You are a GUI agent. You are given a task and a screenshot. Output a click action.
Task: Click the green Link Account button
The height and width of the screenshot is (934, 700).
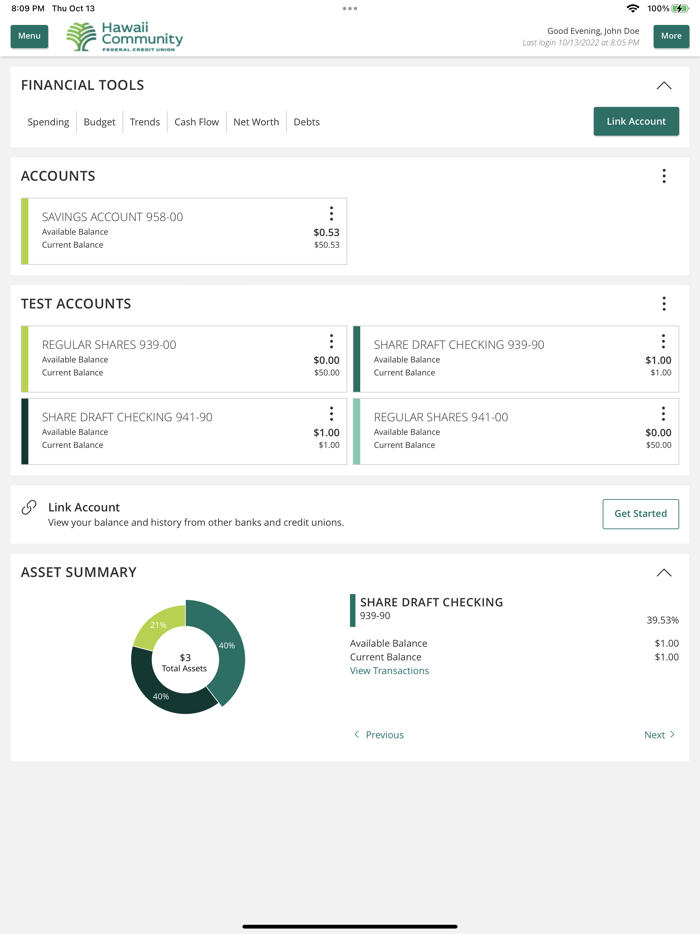636,121
